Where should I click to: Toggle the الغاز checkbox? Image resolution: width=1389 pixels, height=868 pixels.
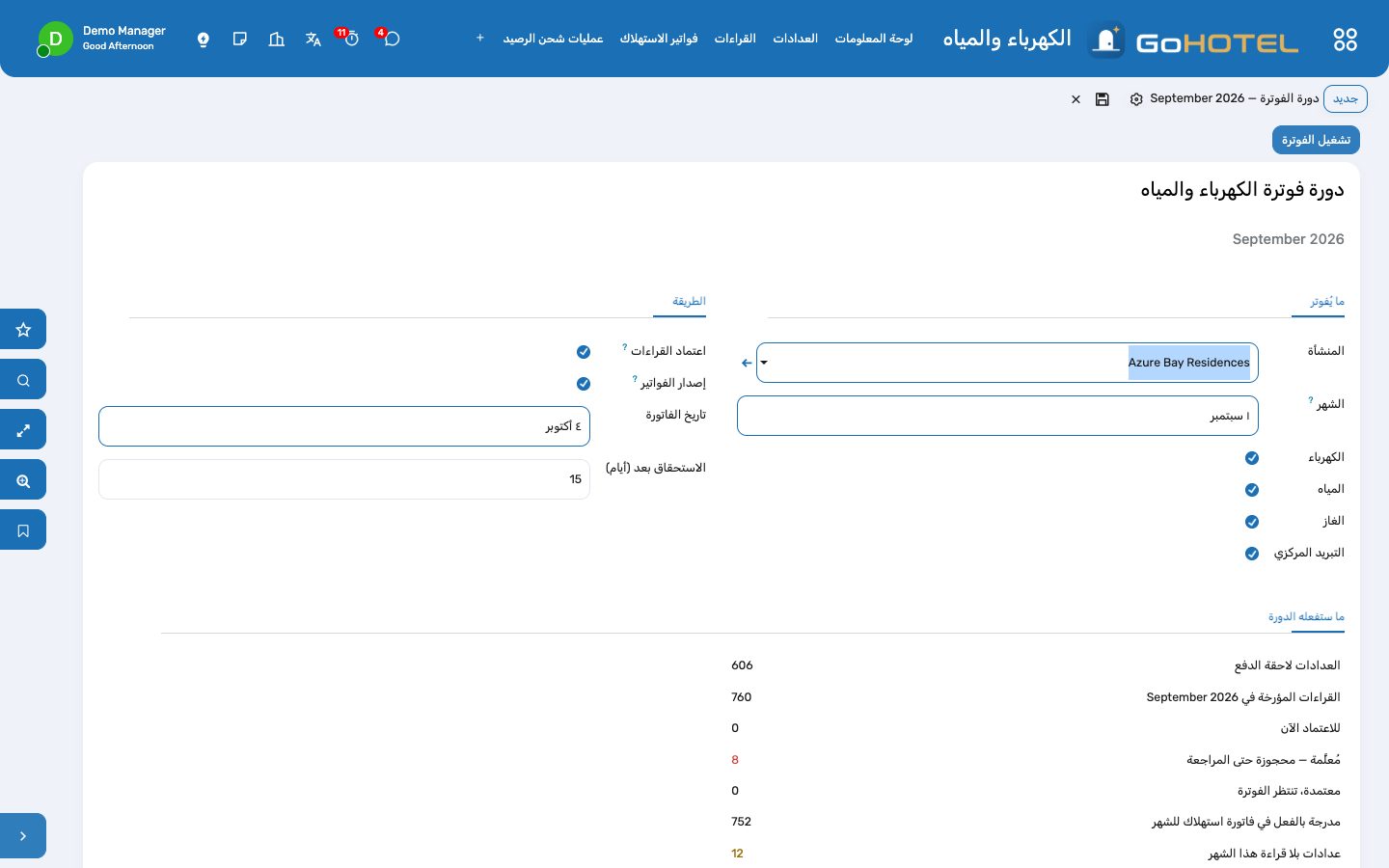[1252, 522]
